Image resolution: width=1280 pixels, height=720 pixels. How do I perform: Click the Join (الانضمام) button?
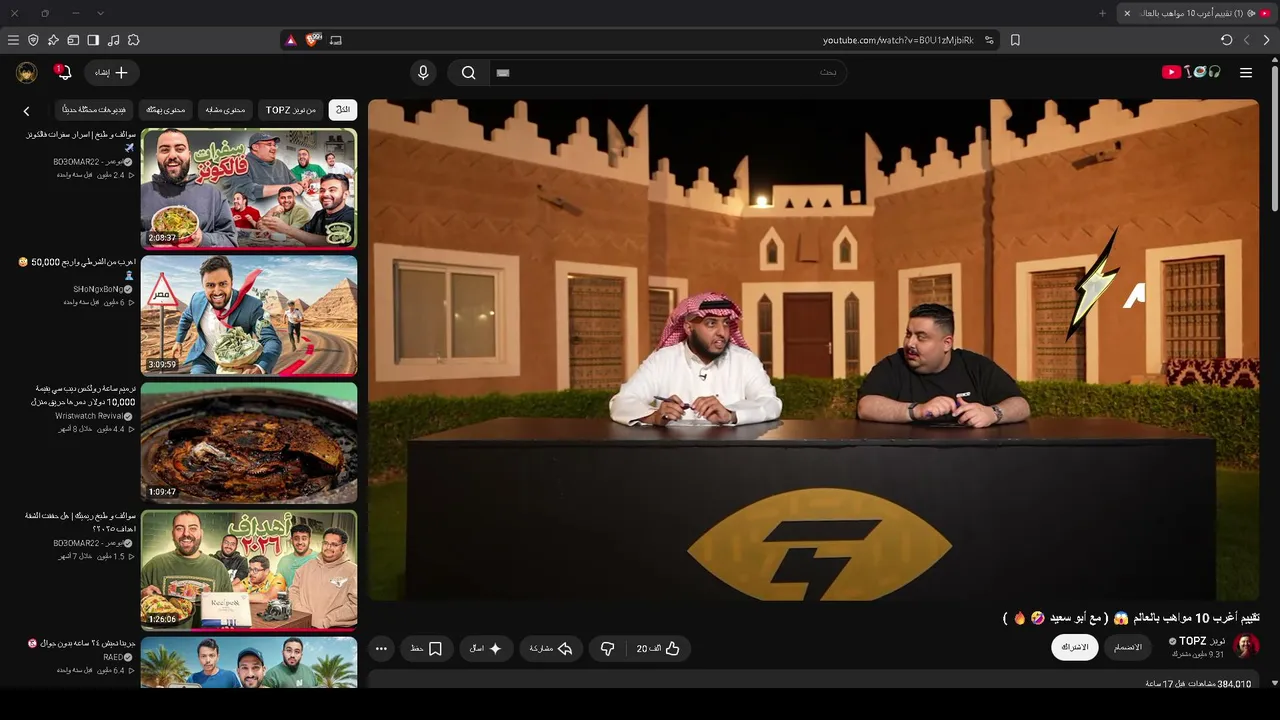[1128, 647]
